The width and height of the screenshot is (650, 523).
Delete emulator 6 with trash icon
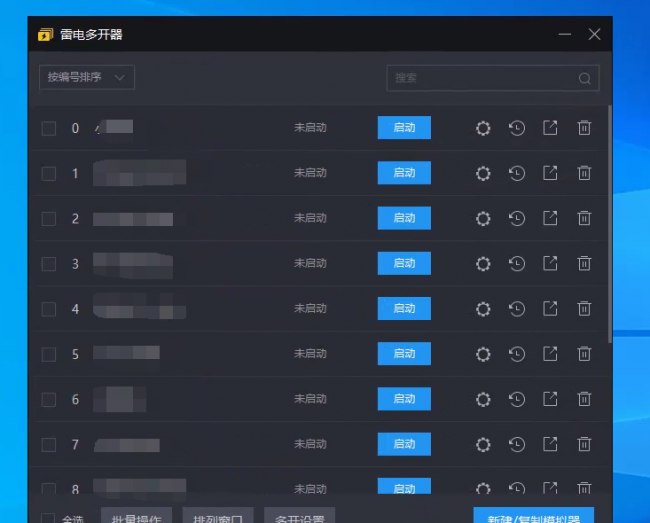(584, 399)
